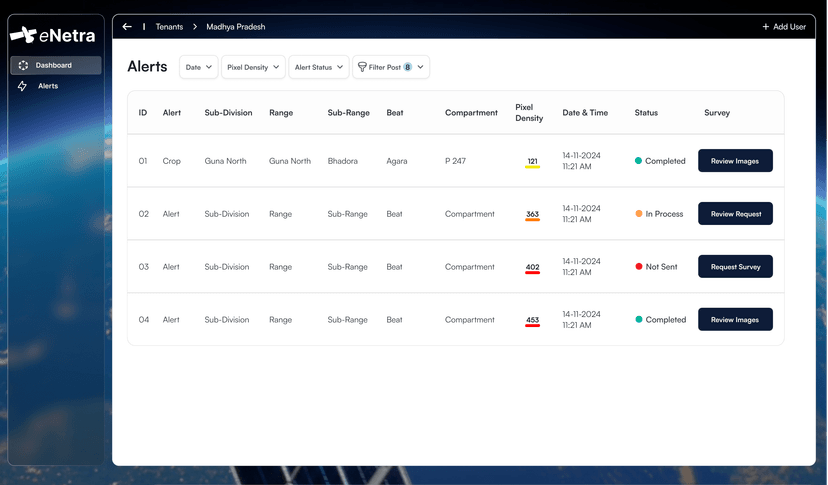This screenshot has width=828, height=485.
Task: Click the yellow pixel density bar under 121
Action: [x=532, y=168]
